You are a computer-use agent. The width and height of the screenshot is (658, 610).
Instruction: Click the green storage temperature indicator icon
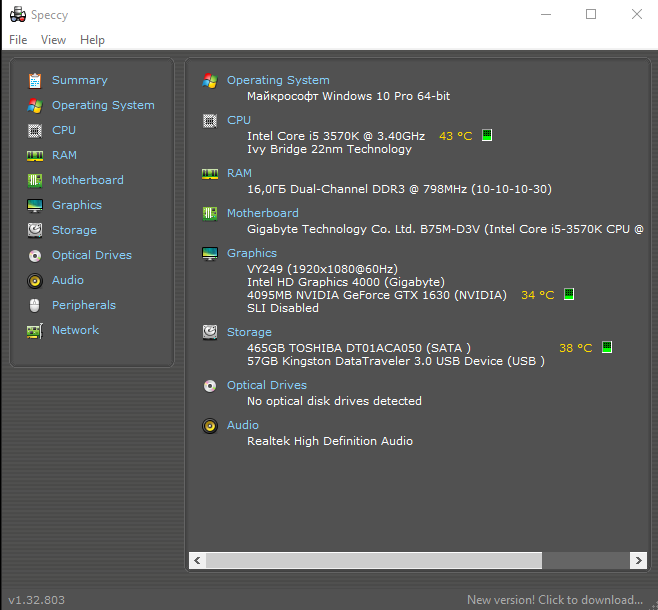click(x=607, y=347)
